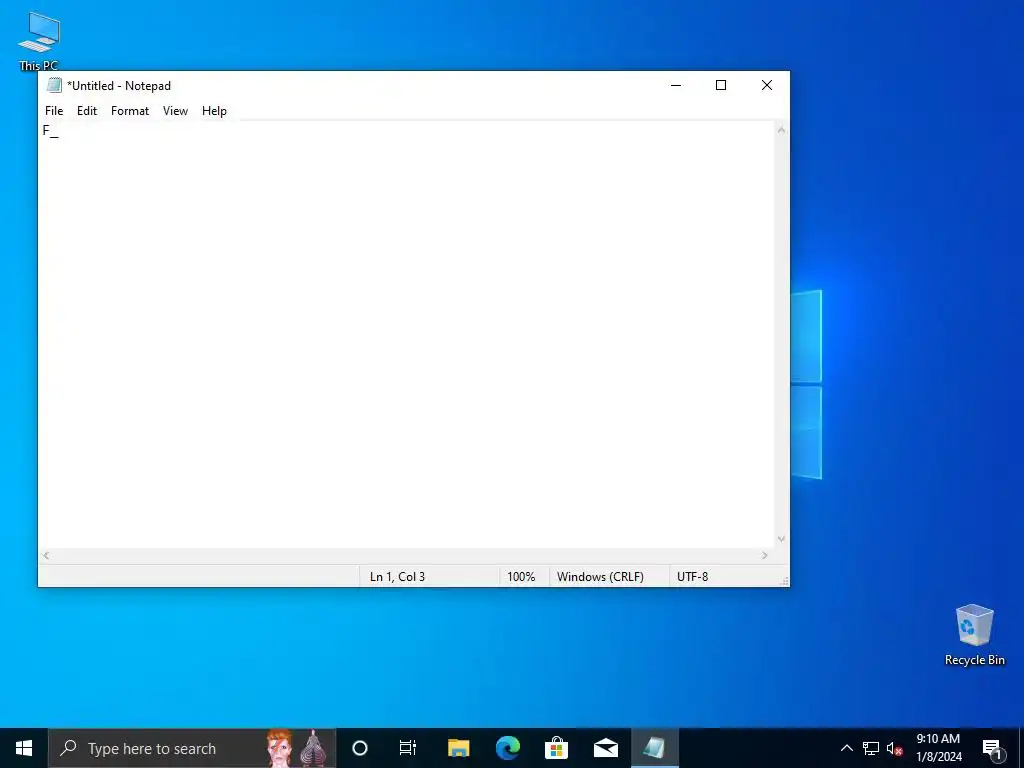Click the muted volume tray icon
This screenshot has height=768, width=1024.
pos(894,748)
